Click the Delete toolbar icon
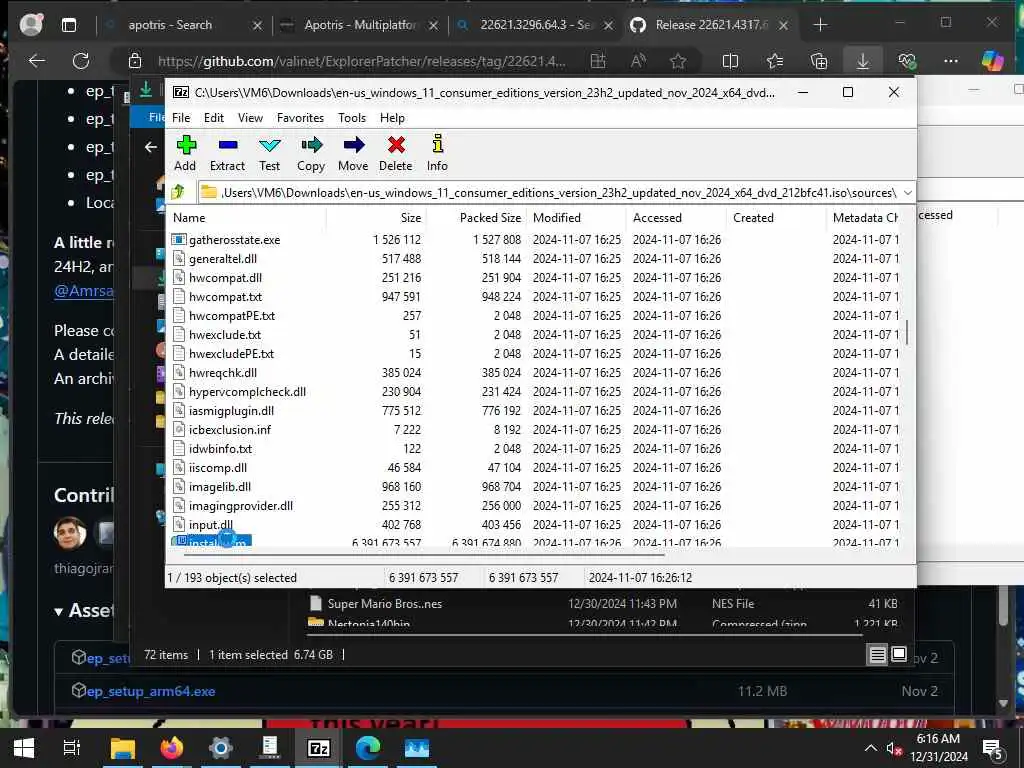 pos(396,153)
